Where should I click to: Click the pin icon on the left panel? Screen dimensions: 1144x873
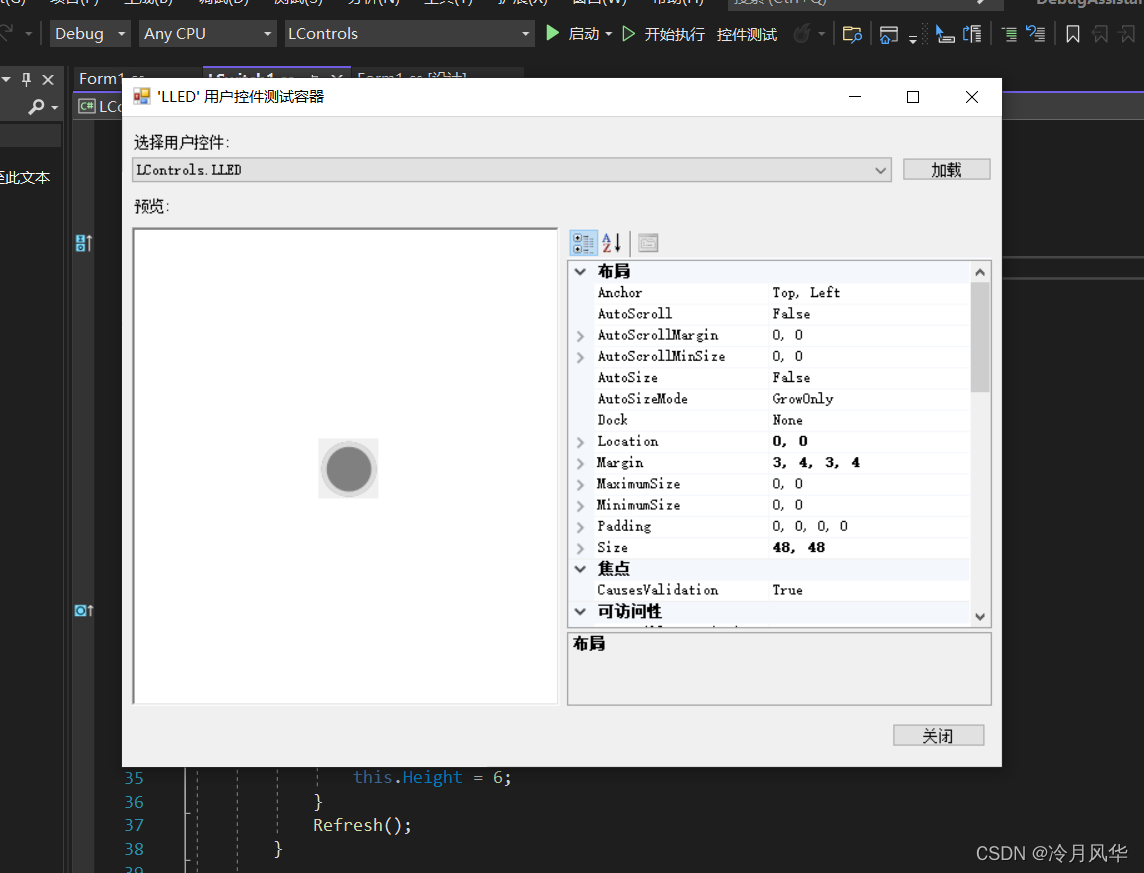coord(26,79)
